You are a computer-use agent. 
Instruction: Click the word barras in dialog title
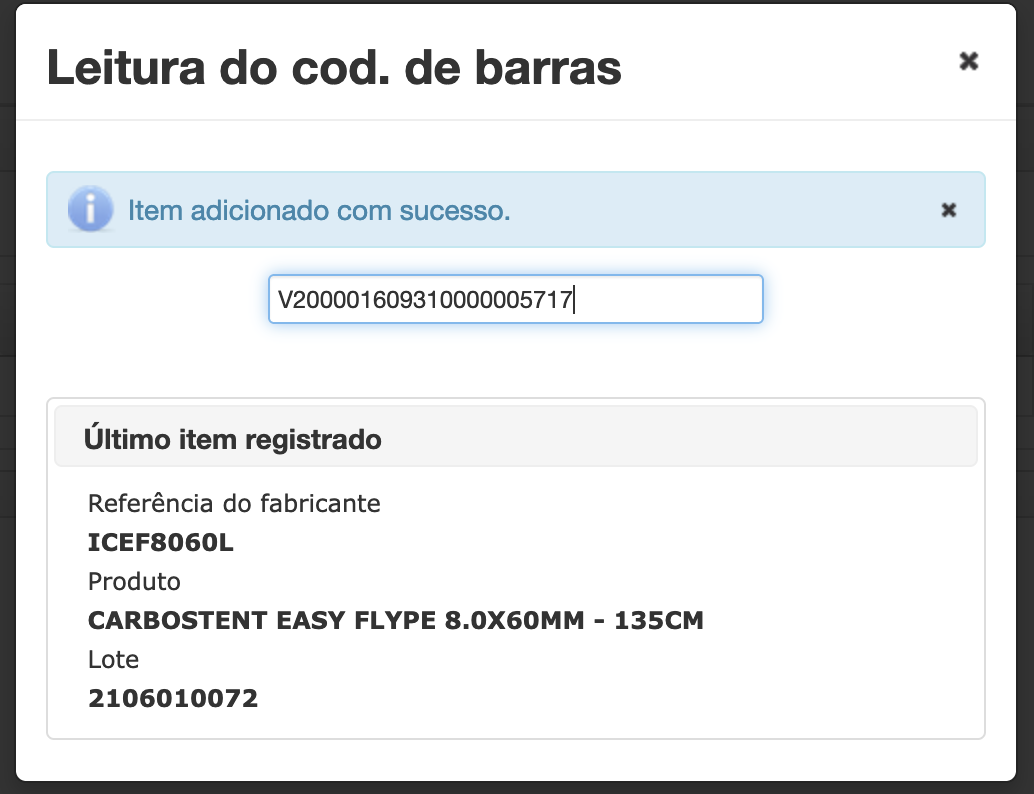pos(548,67)
